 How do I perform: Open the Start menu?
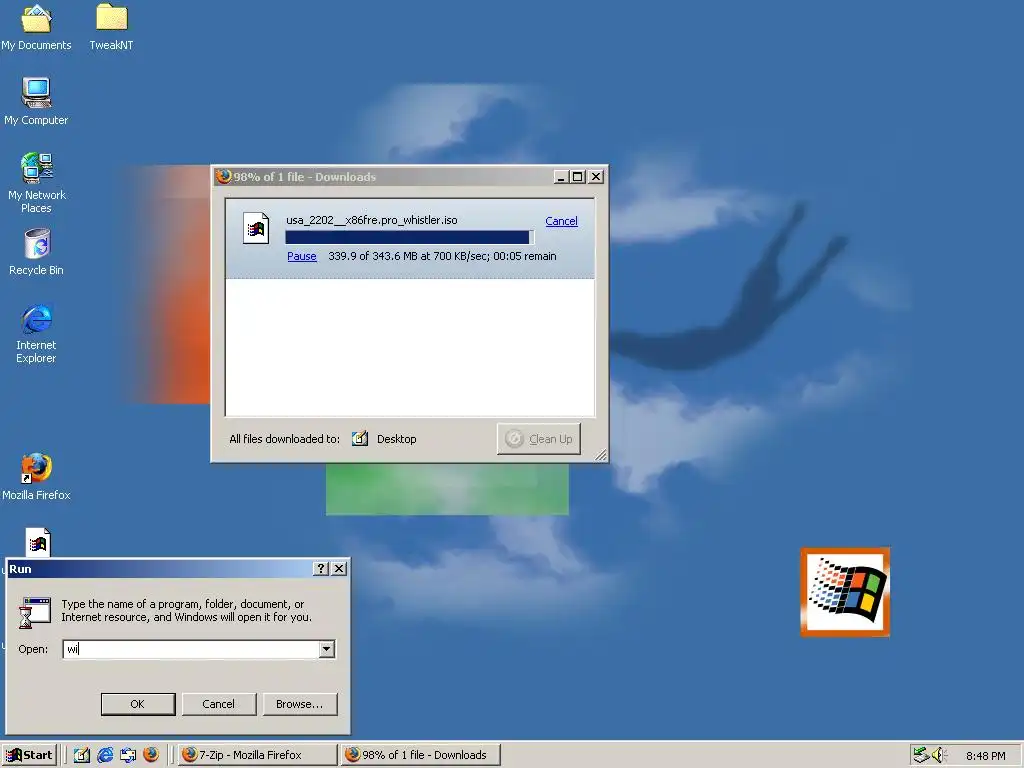(29, 755)
